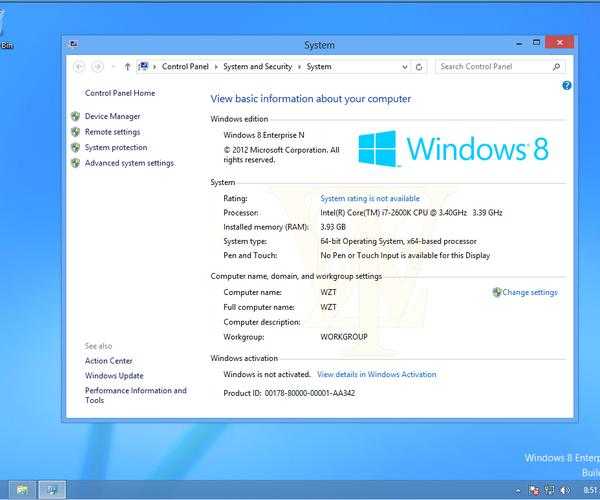Click the 64-bit Operating System value
600x500 pixels.
(x=398, y=241)
